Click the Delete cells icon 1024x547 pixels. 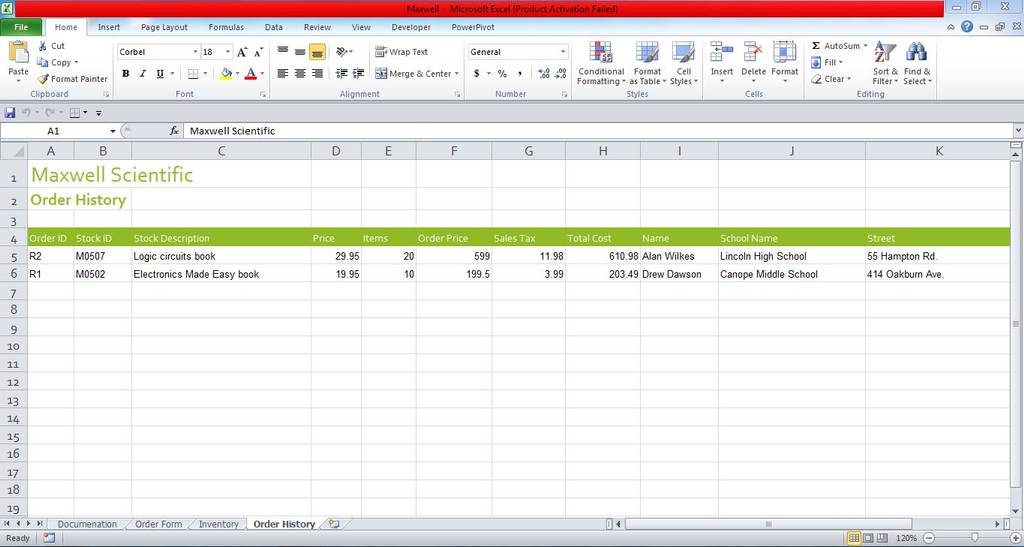pos(753,52)
